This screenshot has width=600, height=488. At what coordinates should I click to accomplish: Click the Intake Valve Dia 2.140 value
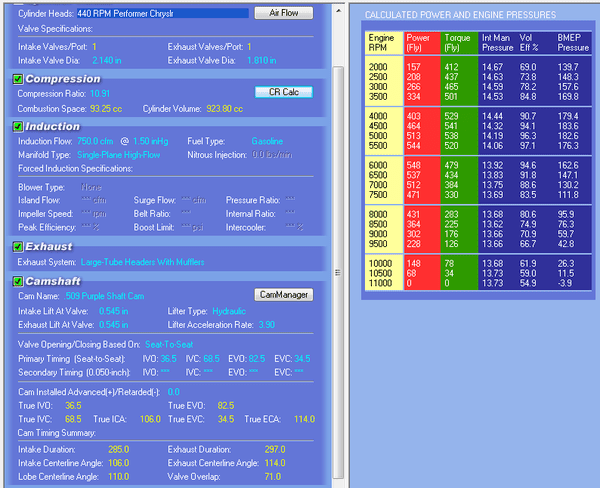[x=106, y=60]
